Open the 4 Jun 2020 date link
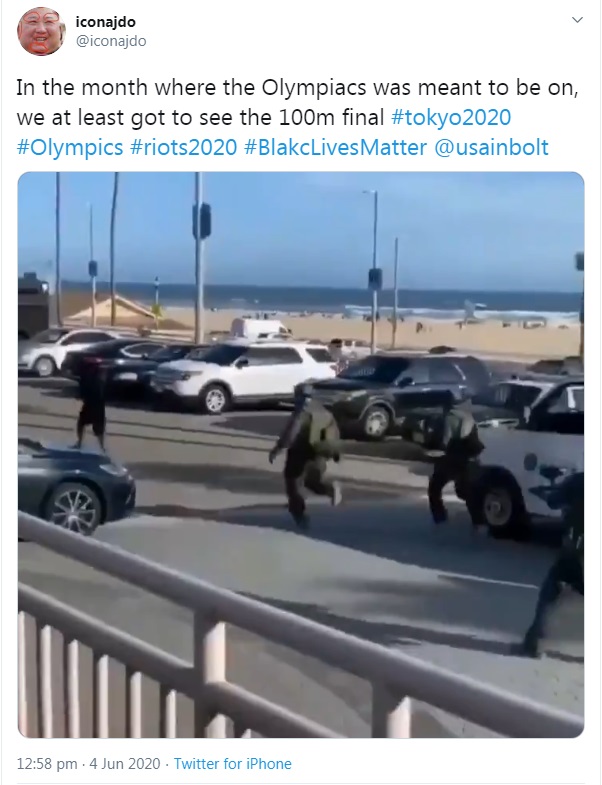This screenshot has height=785, width=602. click(125, 764)
